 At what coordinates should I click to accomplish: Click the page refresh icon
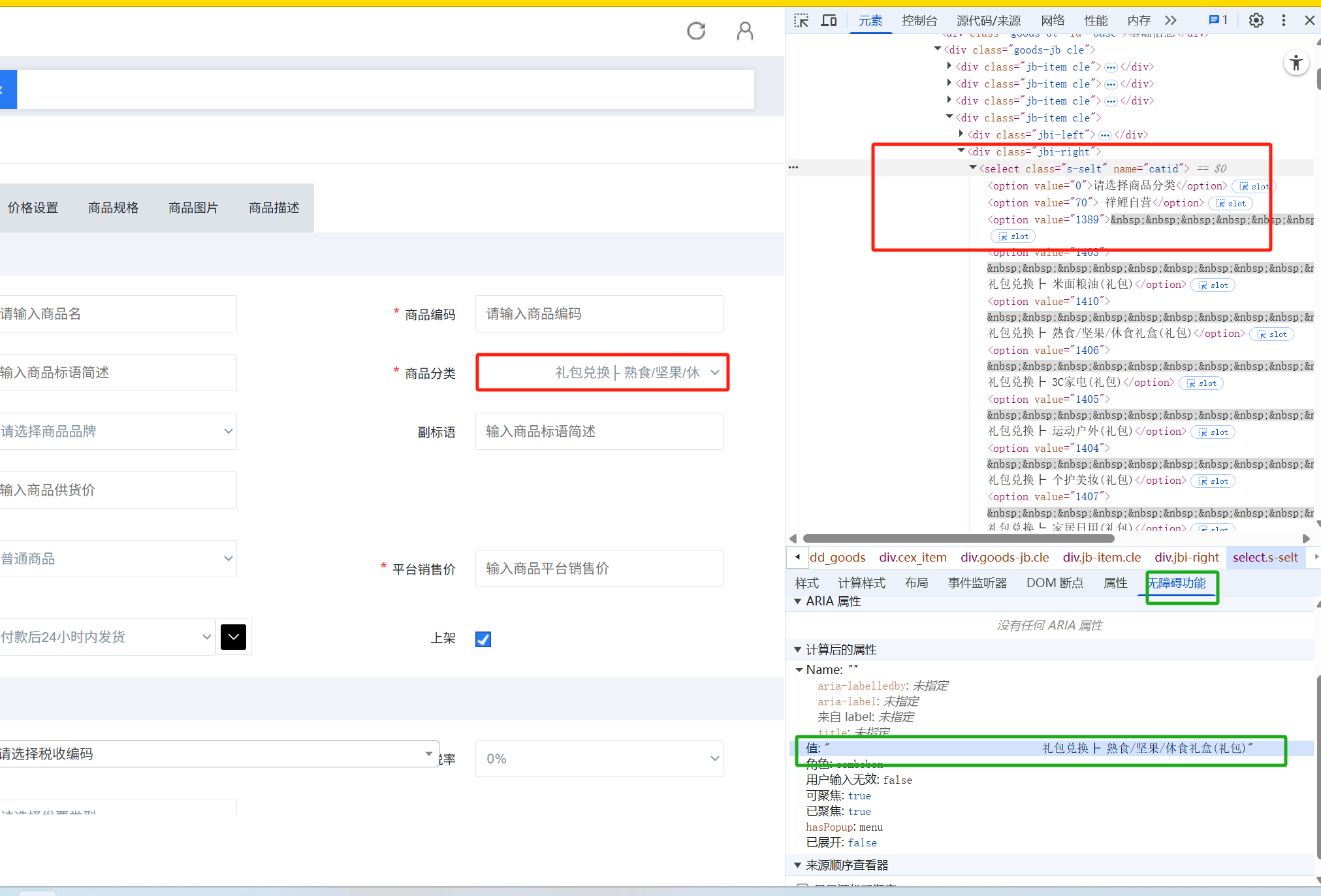[696, 31]
